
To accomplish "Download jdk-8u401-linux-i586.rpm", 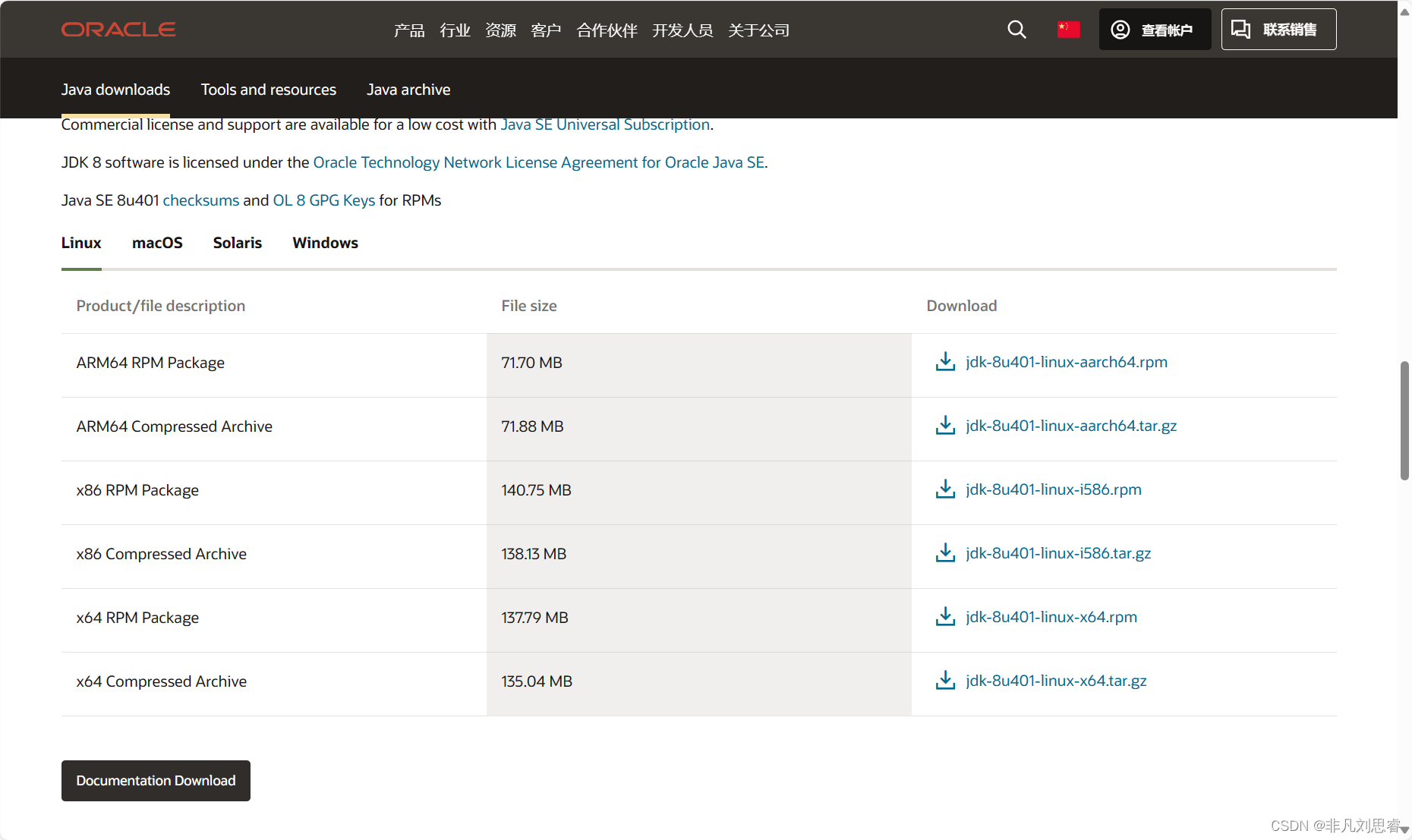I will (x=1054, y=489).
